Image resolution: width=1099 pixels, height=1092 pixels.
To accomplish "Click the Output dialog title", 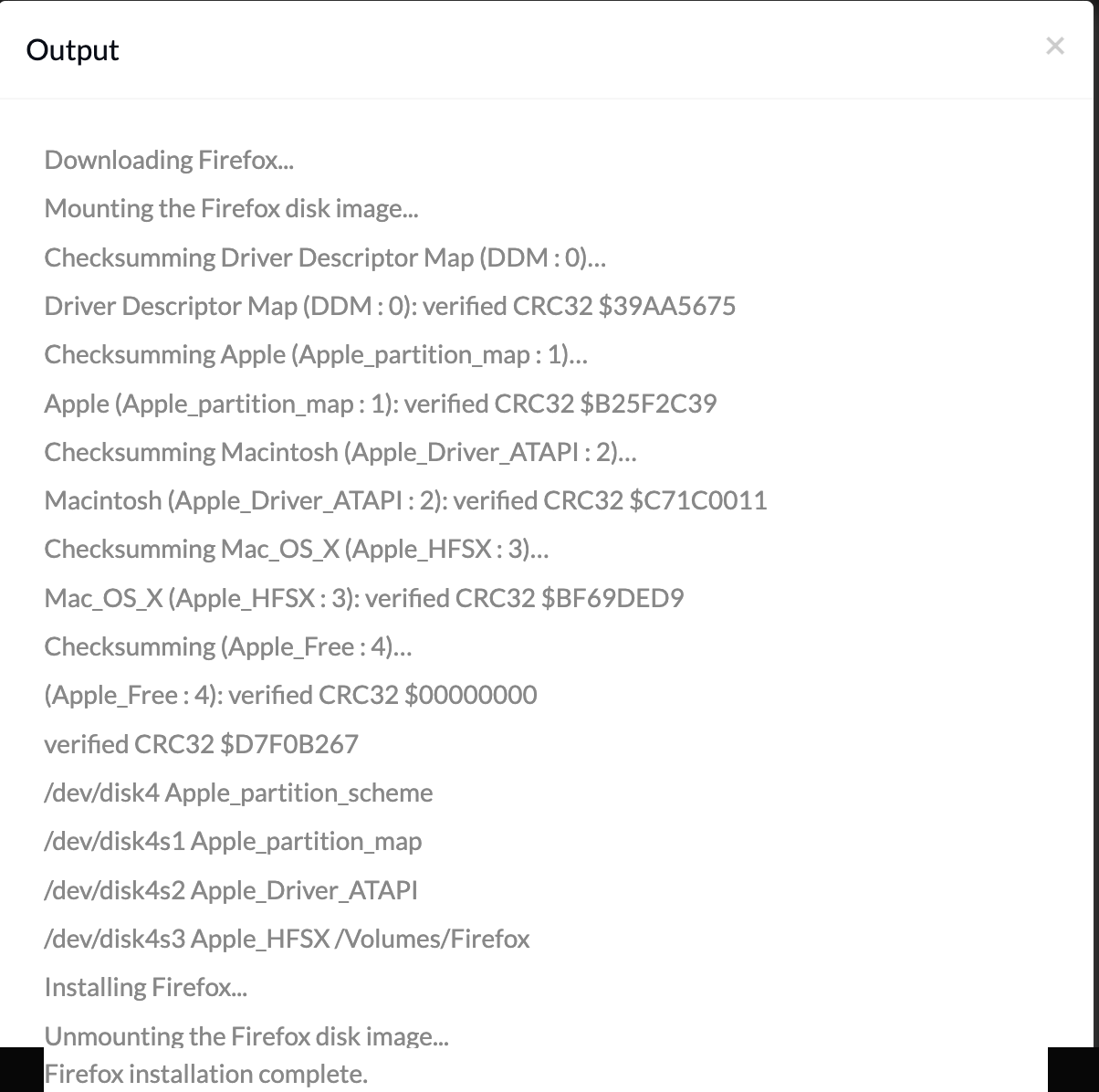I will coord(73,49).
